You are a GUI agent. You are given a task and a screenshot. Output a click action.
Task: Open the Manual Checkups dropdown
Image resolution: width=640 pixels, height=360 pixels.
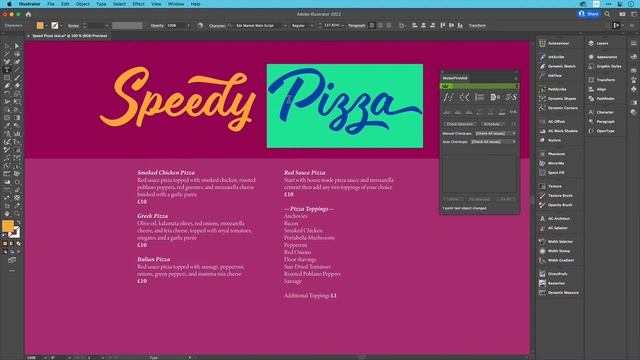pyautogui.click(x=495, y=133)
